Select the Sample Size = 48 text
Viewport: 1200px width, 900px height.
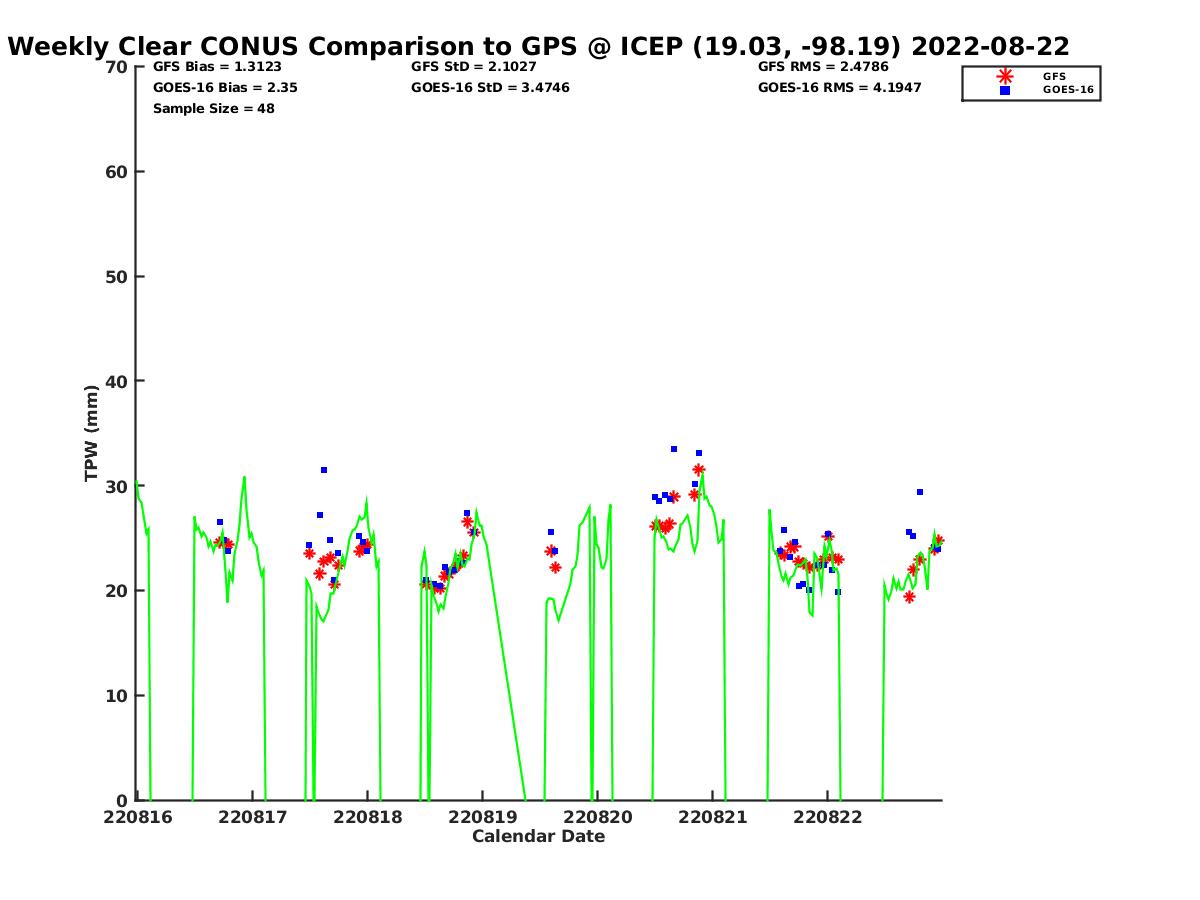click(x=213, y=108)
